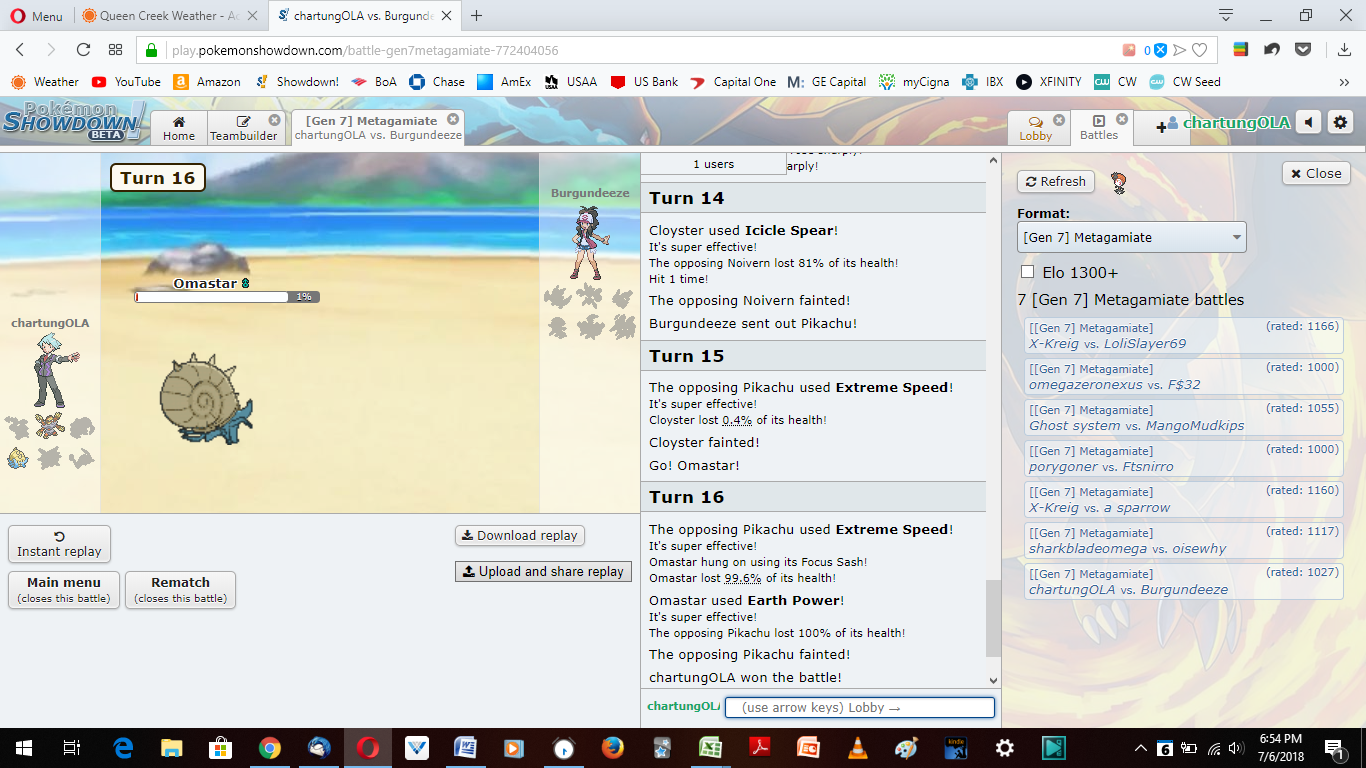Reload the page with browser refresh icon
Viewport: 1366px width, 768px height.
tap(84, 50)
